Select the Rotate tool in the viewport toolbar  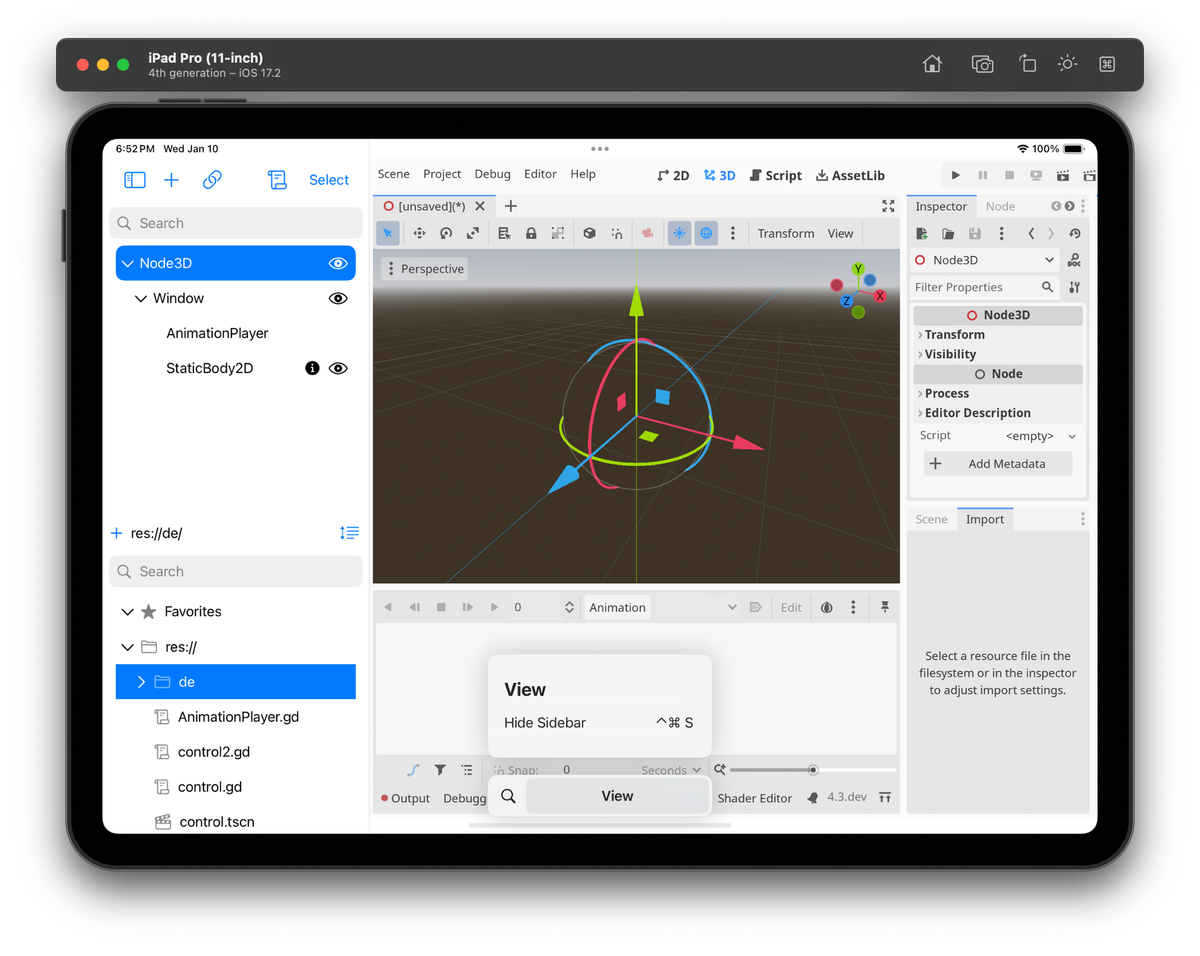(x=447, y=232)
